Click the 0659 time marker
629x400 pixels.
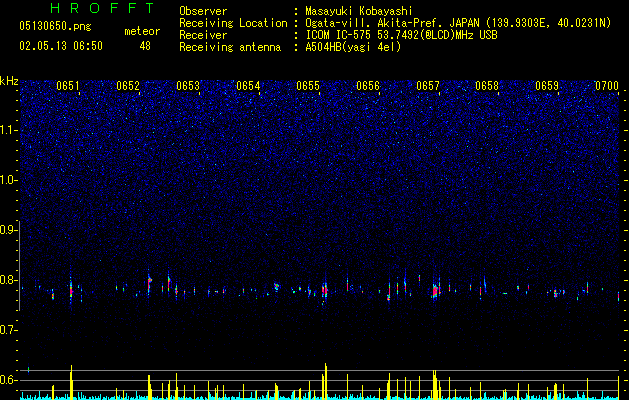(547, 86)
